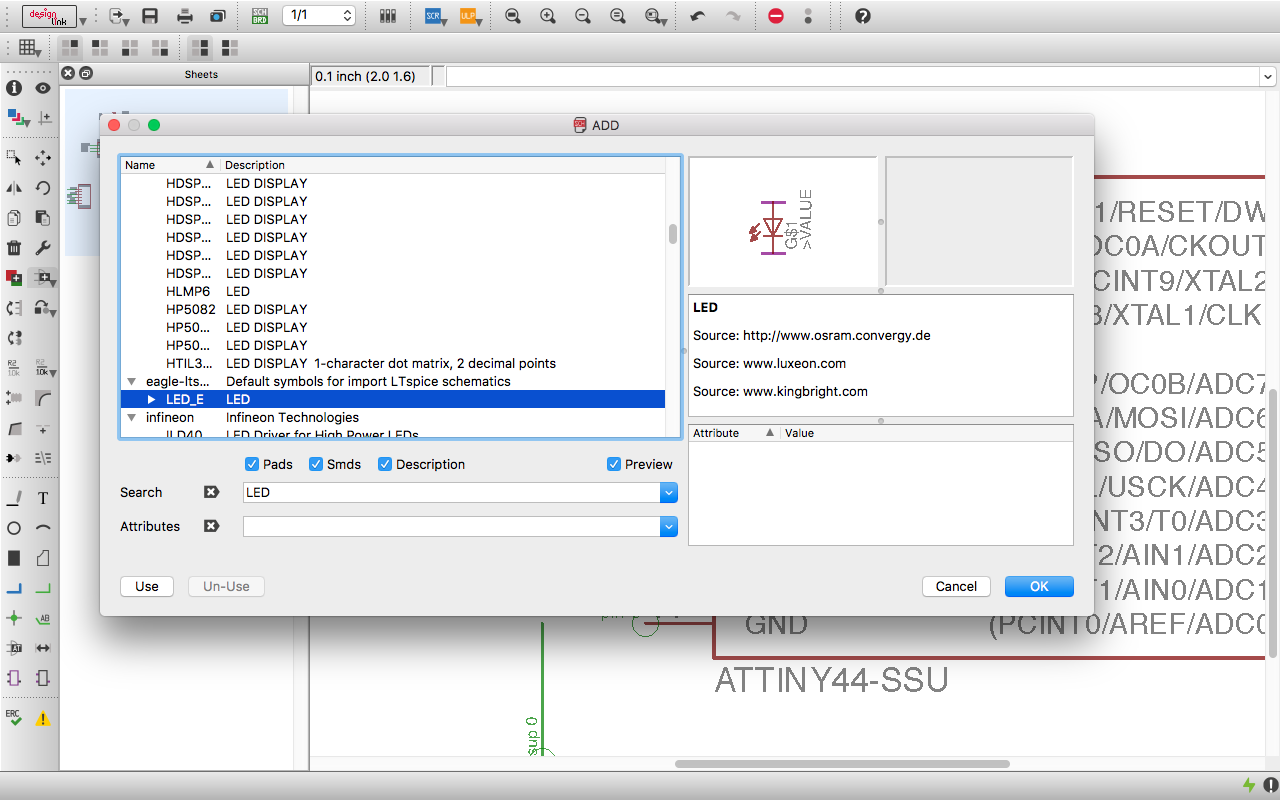Open the sheet selector 1/1 combo
Screen dimensions: 1280x800
pyautogui.click(x=320, y=16)
